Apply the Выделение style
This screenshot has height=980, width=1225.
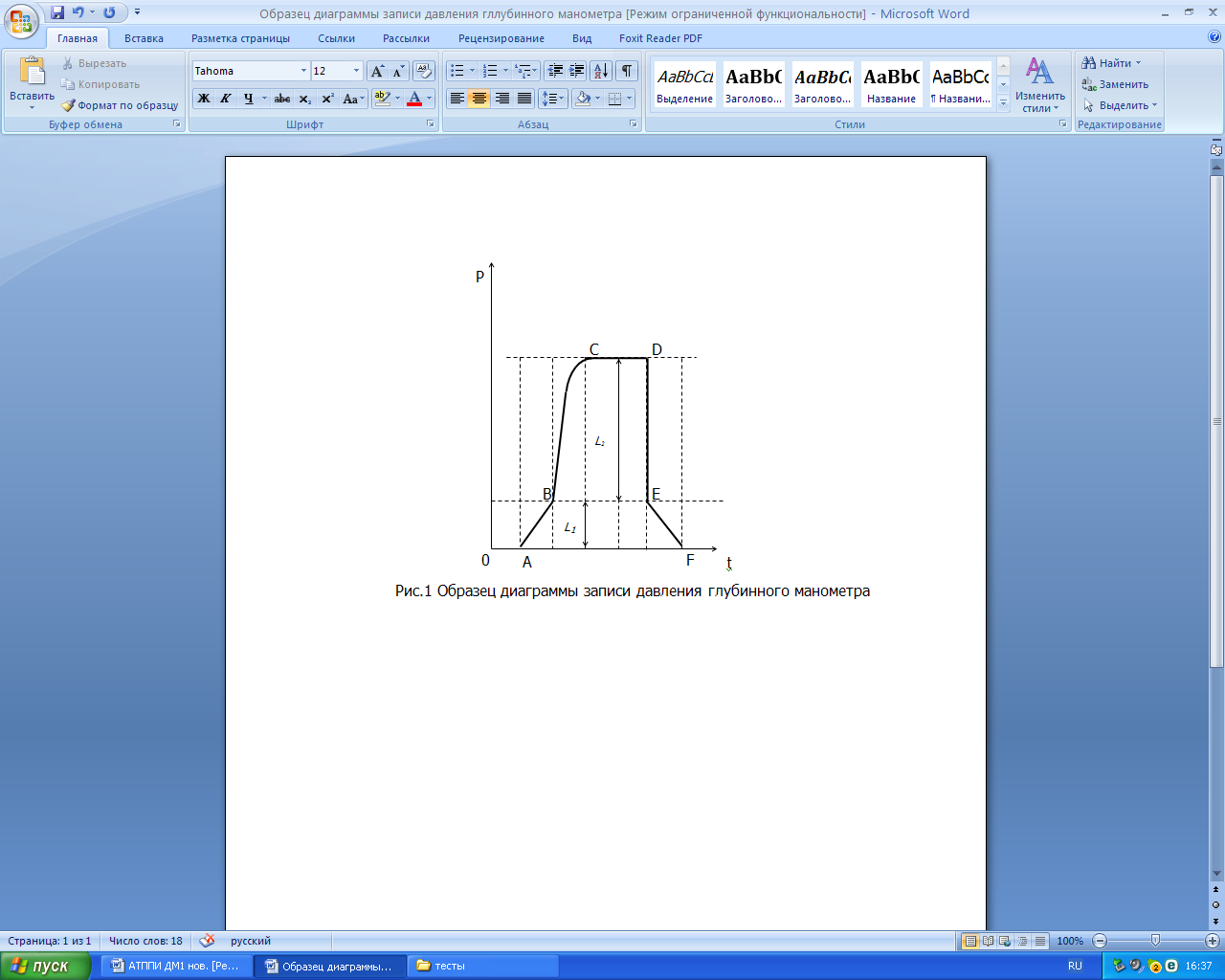pyautogui.click(x=684, y=84)
